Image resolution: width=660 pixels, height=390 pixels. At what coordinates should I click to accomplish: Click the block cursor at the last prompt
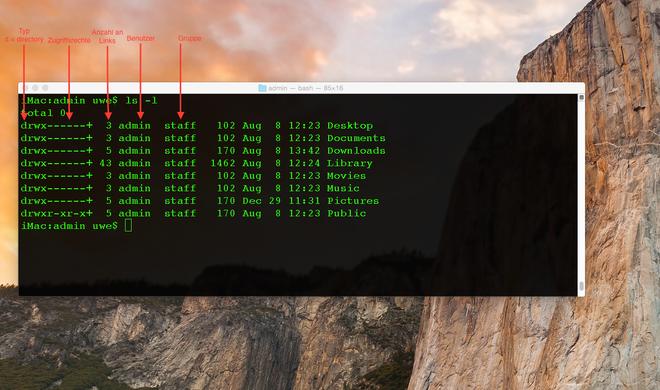point(128,226)
